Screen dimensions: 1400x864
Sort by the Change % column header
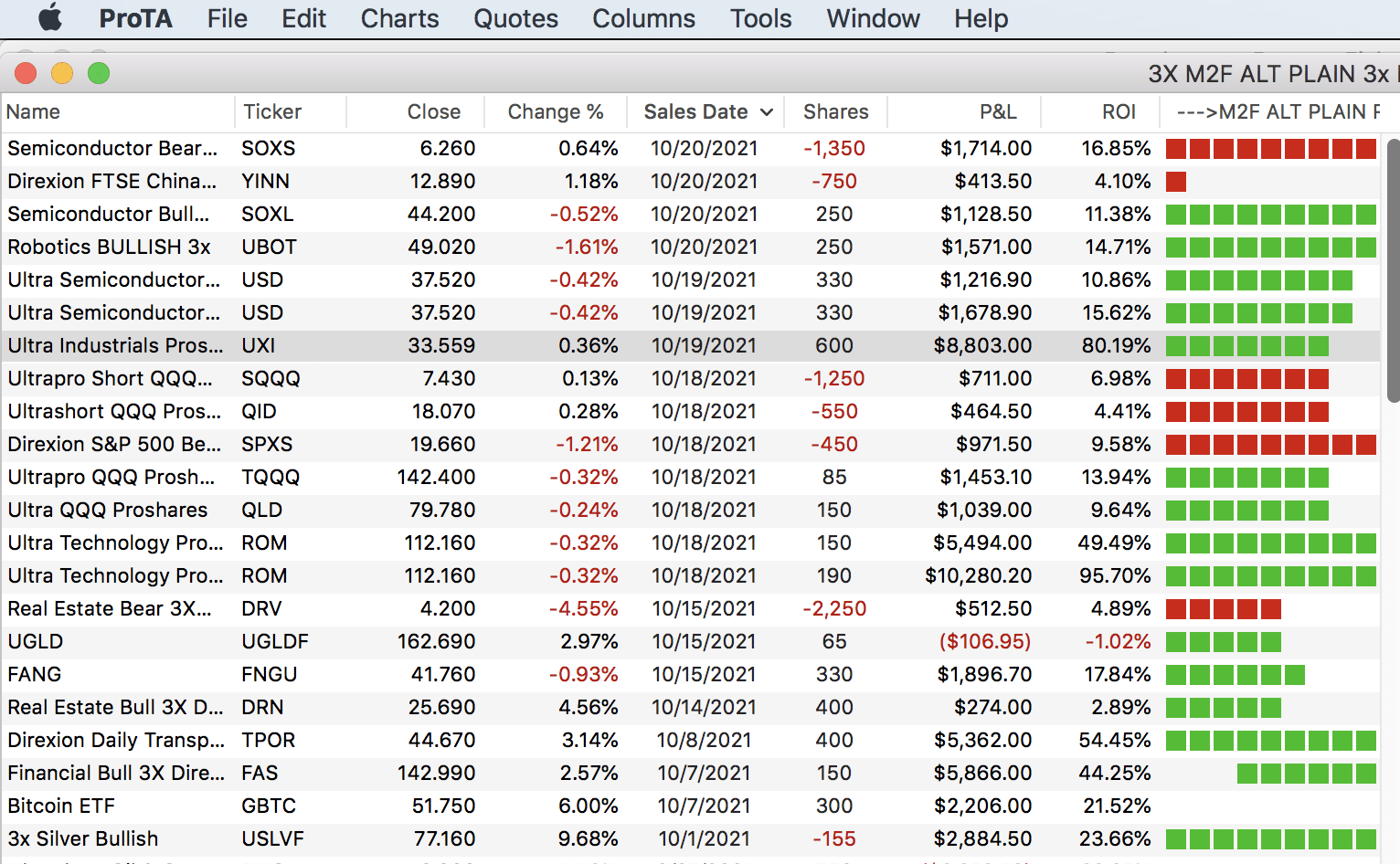coord(555,111)
